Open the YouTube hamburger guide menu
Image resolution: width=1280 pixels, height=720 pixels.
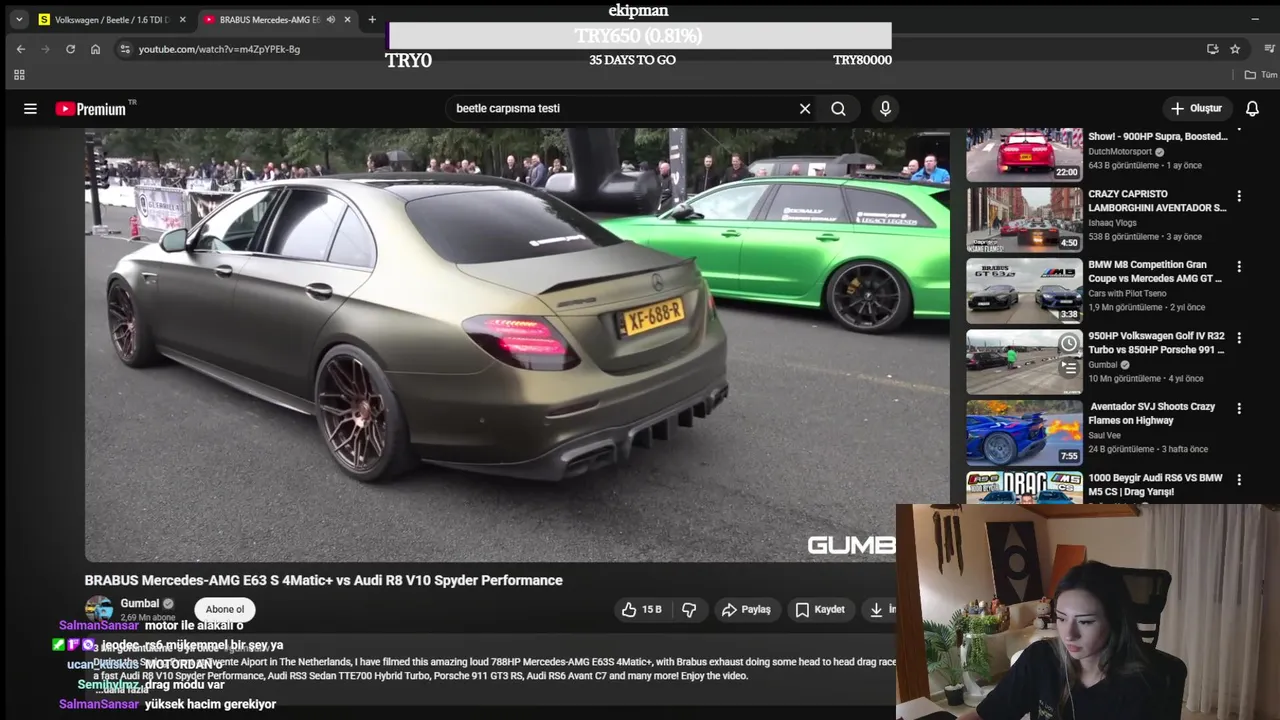(30, 109)
